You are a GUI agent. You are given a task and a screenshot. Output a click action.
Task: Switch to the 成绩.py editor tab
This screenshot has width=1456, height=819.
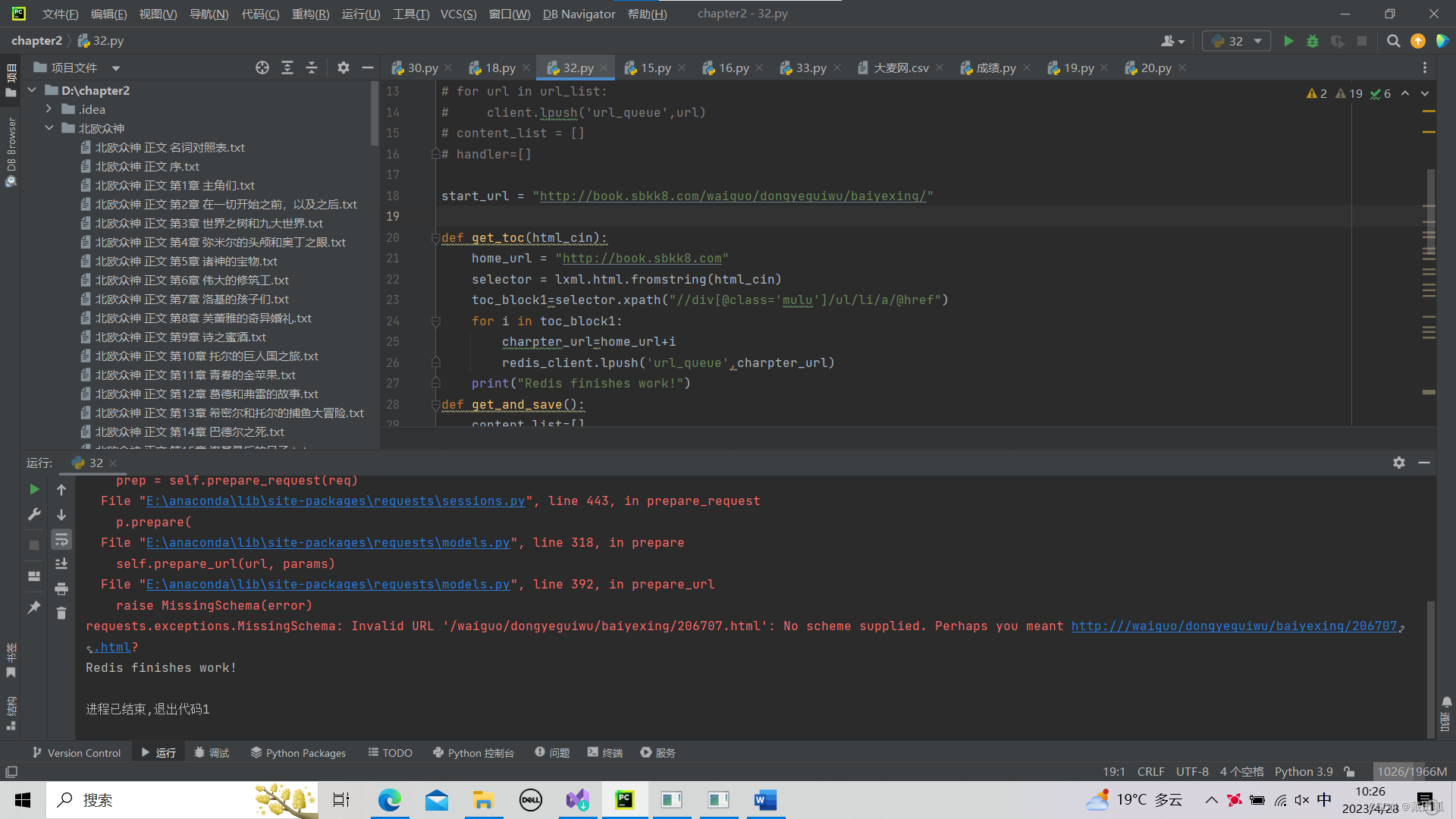click(995, 68)
